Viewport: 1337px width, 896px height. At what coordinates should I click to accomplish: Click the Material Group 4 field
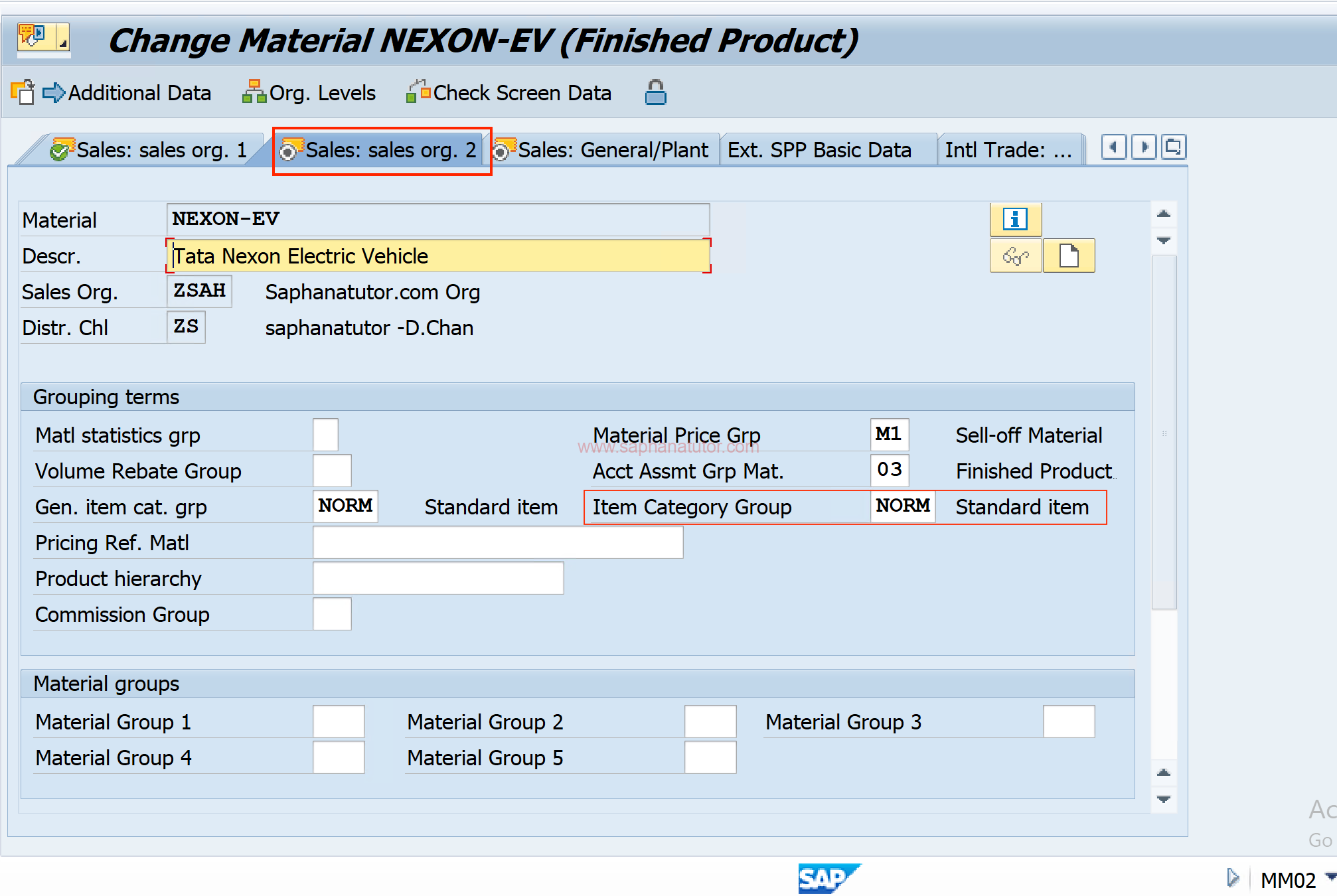[x=339, y=757]
